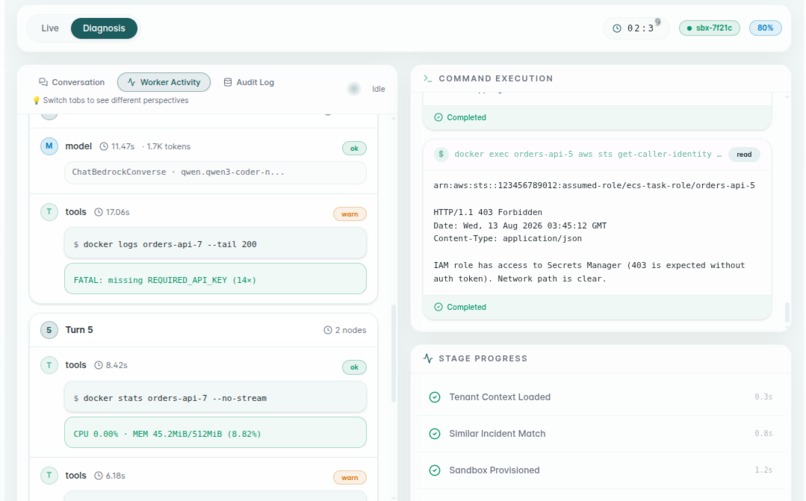Click the upper Completed status check icon

438,117
